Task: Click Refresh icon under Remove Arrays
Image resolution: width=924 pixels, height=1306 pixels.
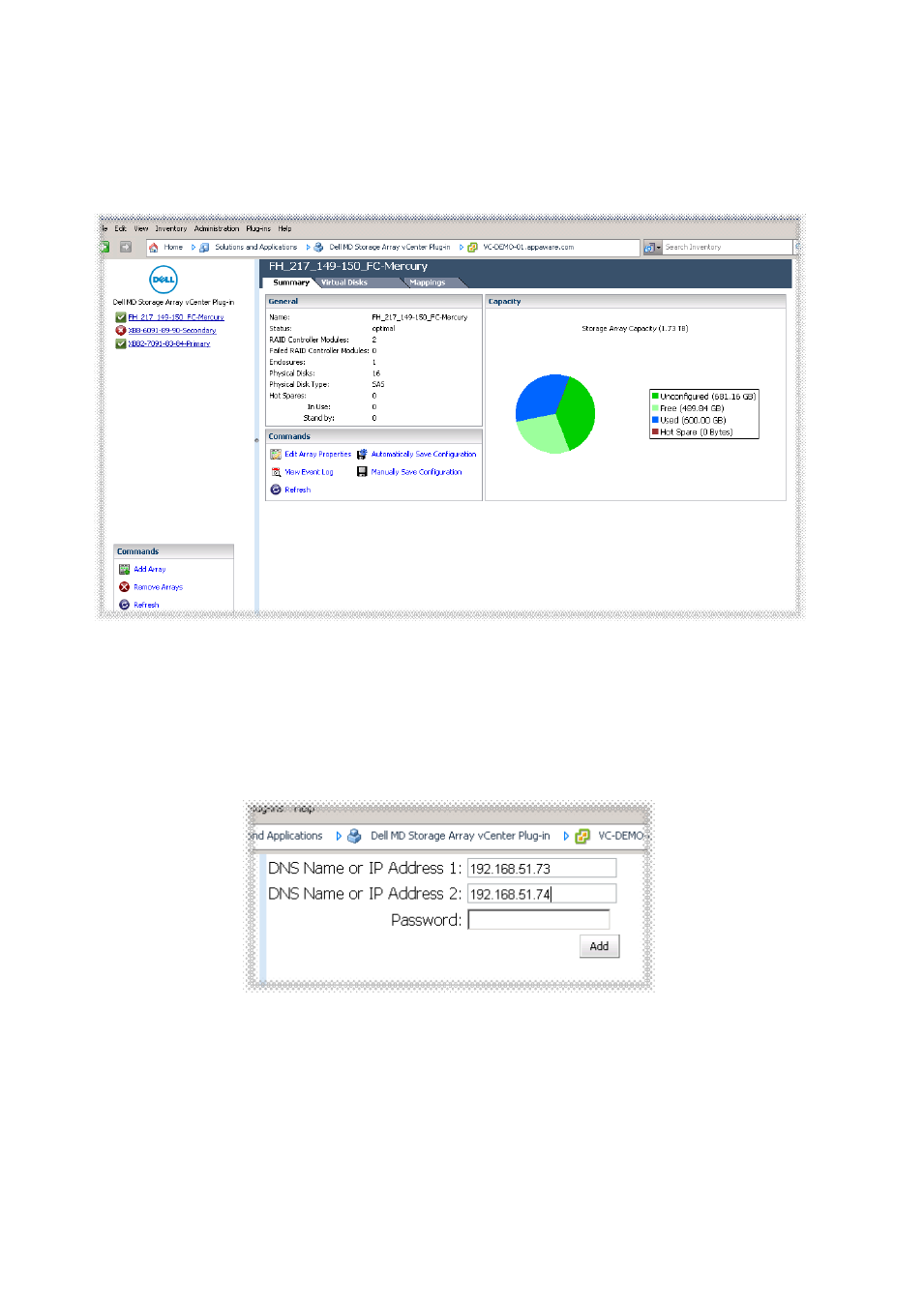Action: point(124,605)
